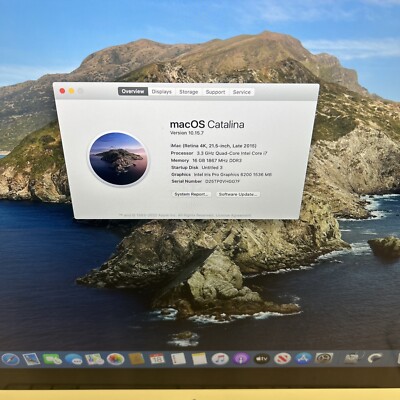Click the "Version 10.15.7" text
This screenshot has width=400, height=400.
pyautogui.click(x=187, y=133)
